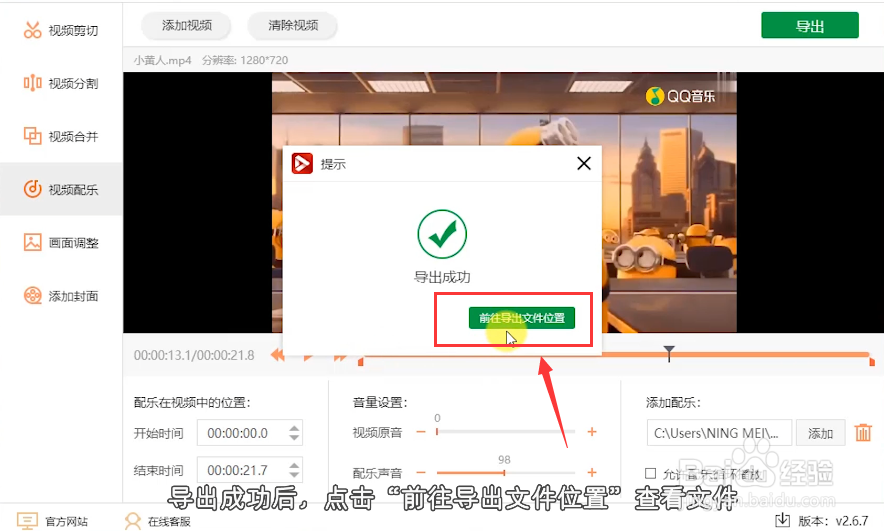Viewport: 884px width, 531px height.
Task: Click the music disc icon for 视频配乐
Action: [x=33, y=189]
